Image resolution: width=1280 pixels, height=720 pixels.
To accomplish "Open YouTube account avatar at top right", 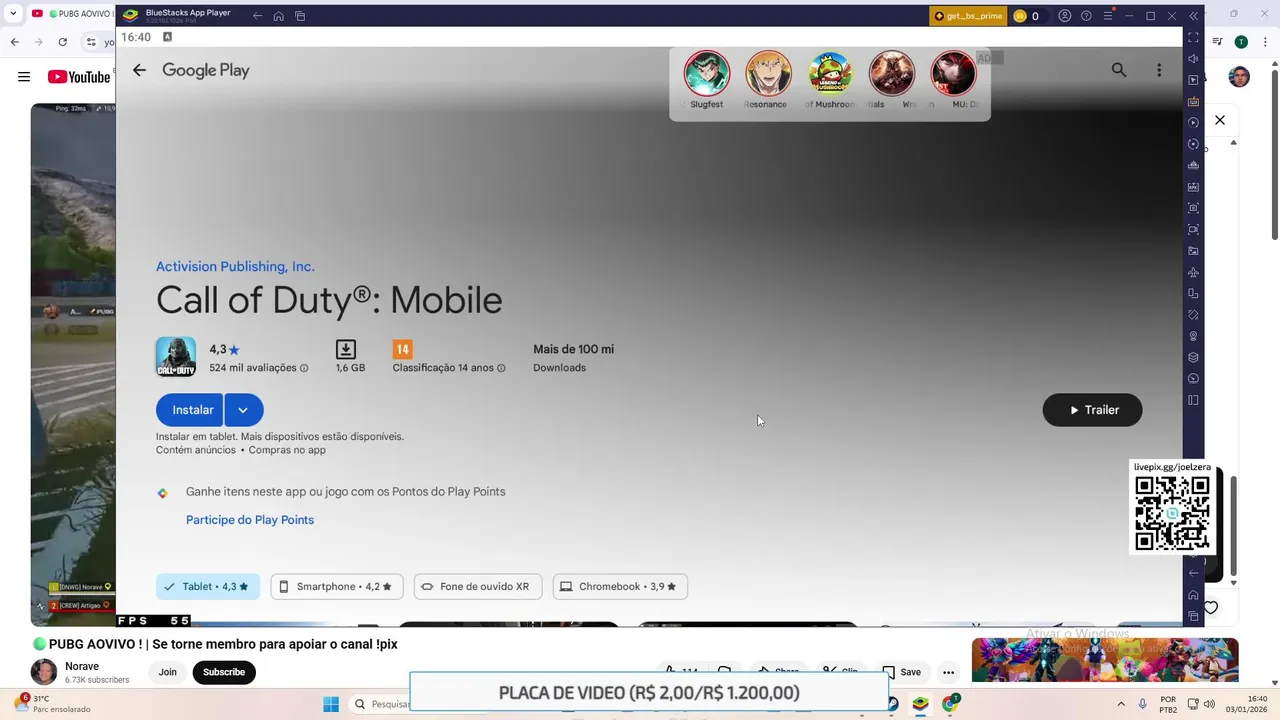I will 1239,77.
